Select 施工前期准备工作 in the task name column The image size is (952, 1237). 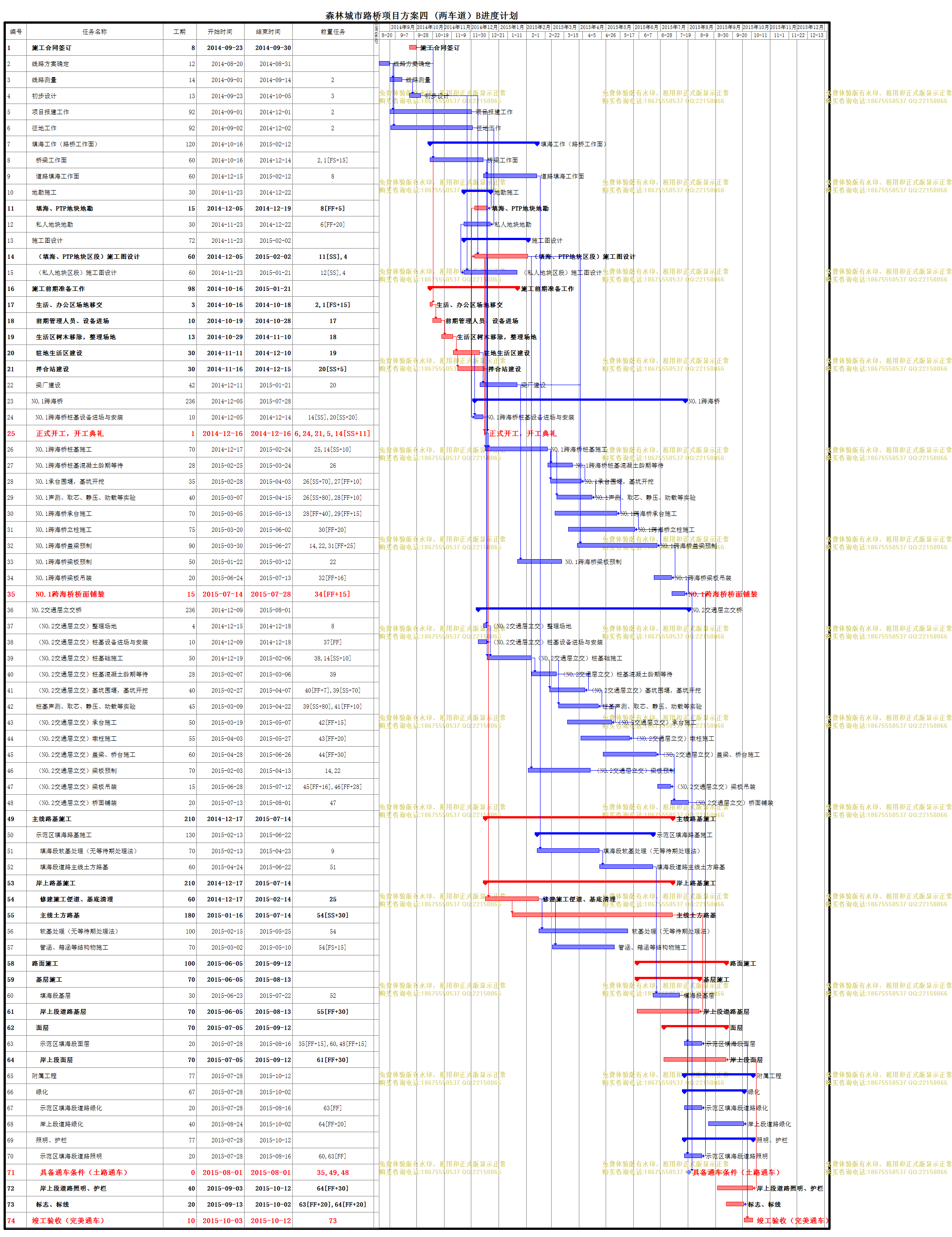click(58, 289)
